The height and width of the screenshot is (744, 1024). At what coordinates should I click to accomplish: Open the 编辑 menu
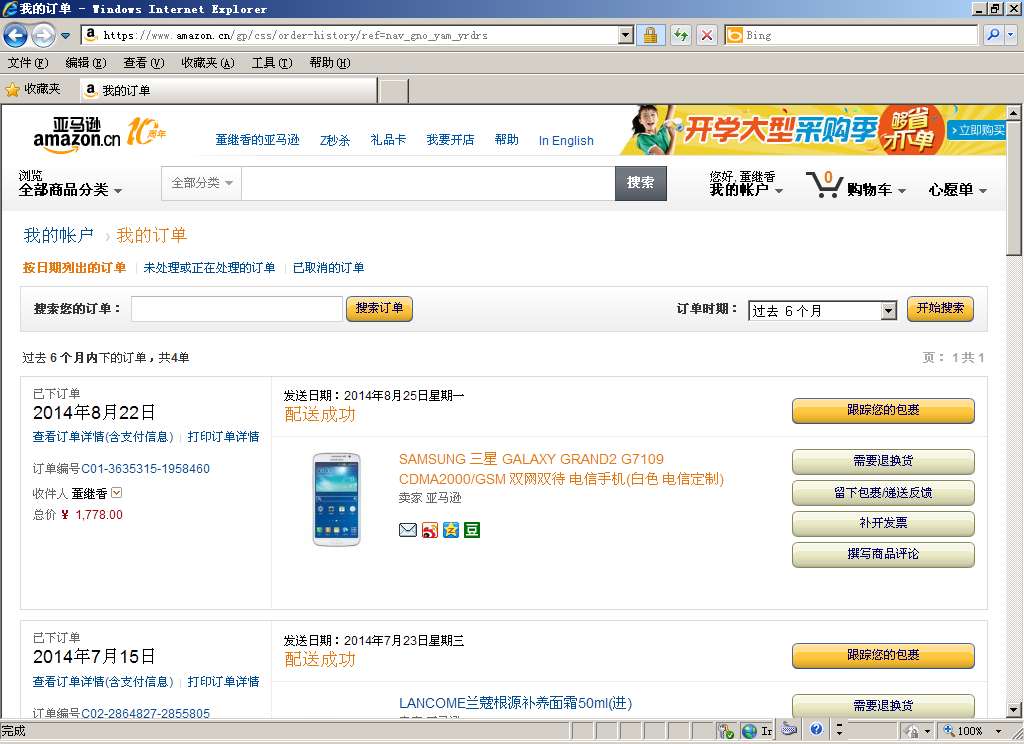(86, 63)
